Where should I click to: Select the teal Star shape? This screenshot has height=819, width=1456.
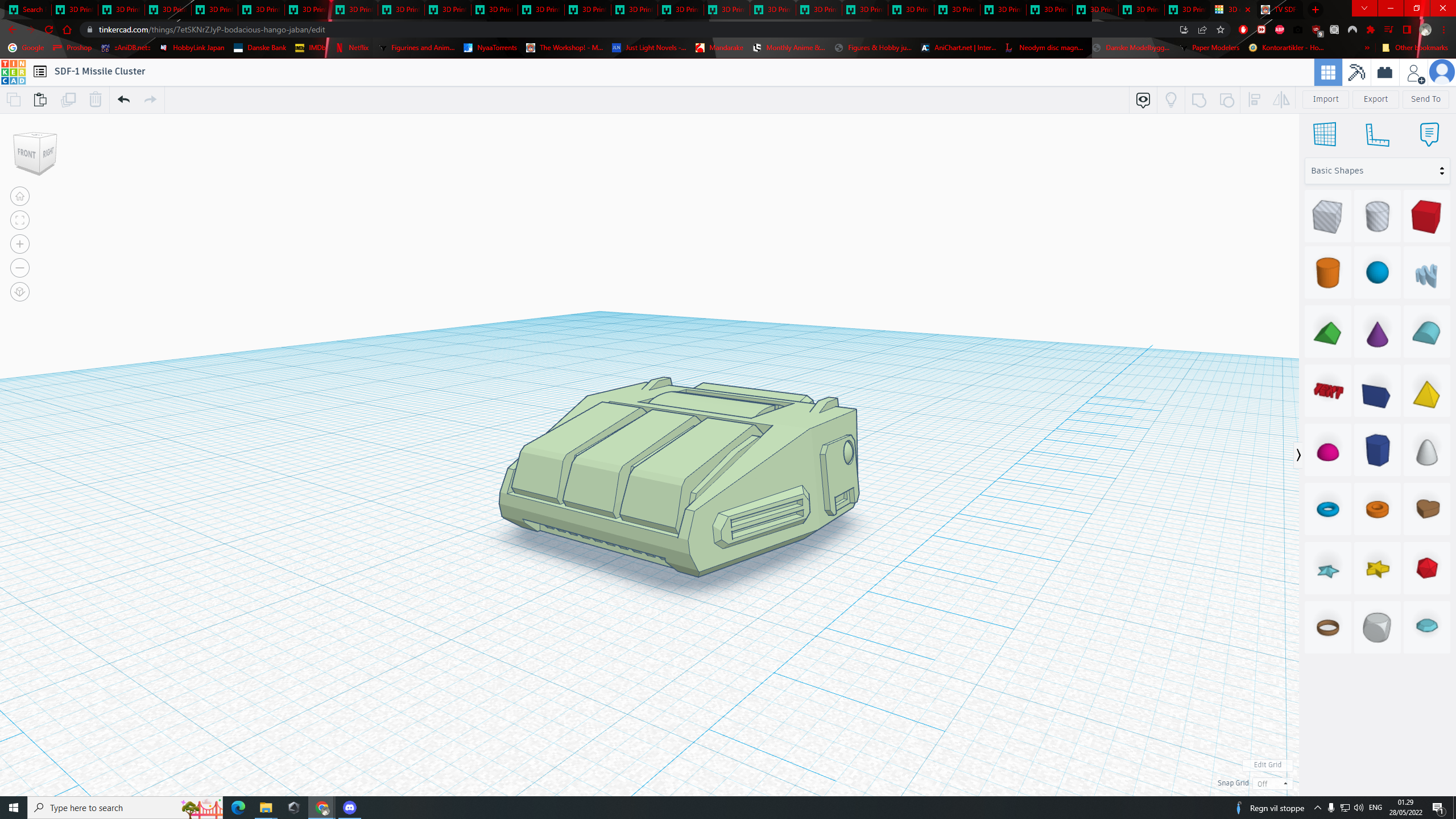point(1327,570)
